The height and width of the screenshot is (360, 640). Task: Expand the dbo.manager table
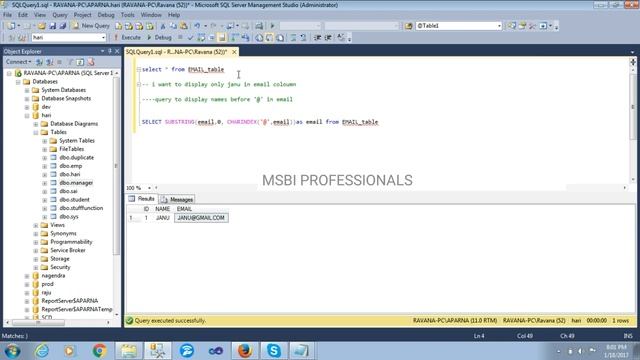tap(44, 183)
